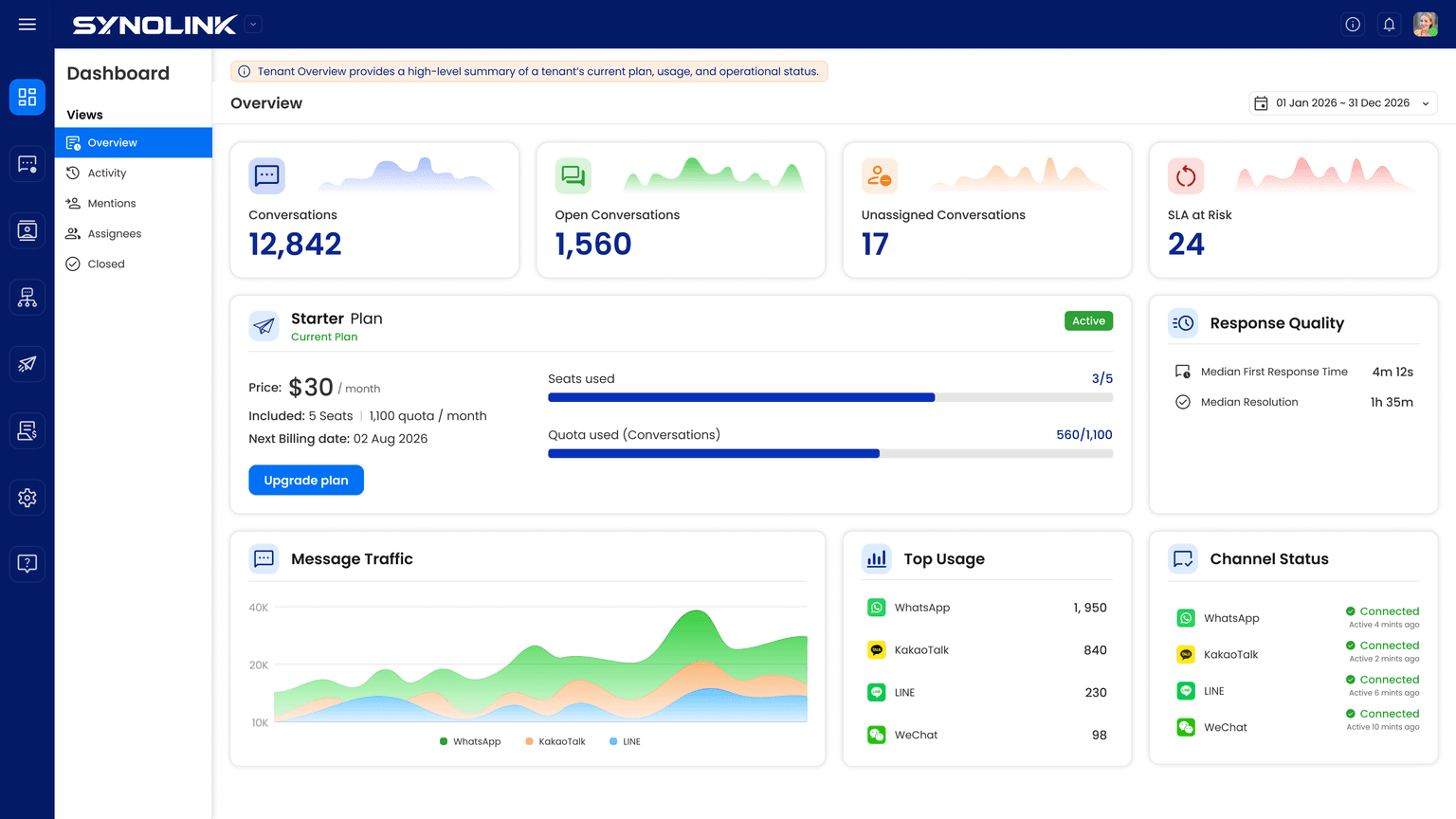Screen dimensions: 1456x819
Task: Switch to the Activity view
Action: tap(134, 173)
